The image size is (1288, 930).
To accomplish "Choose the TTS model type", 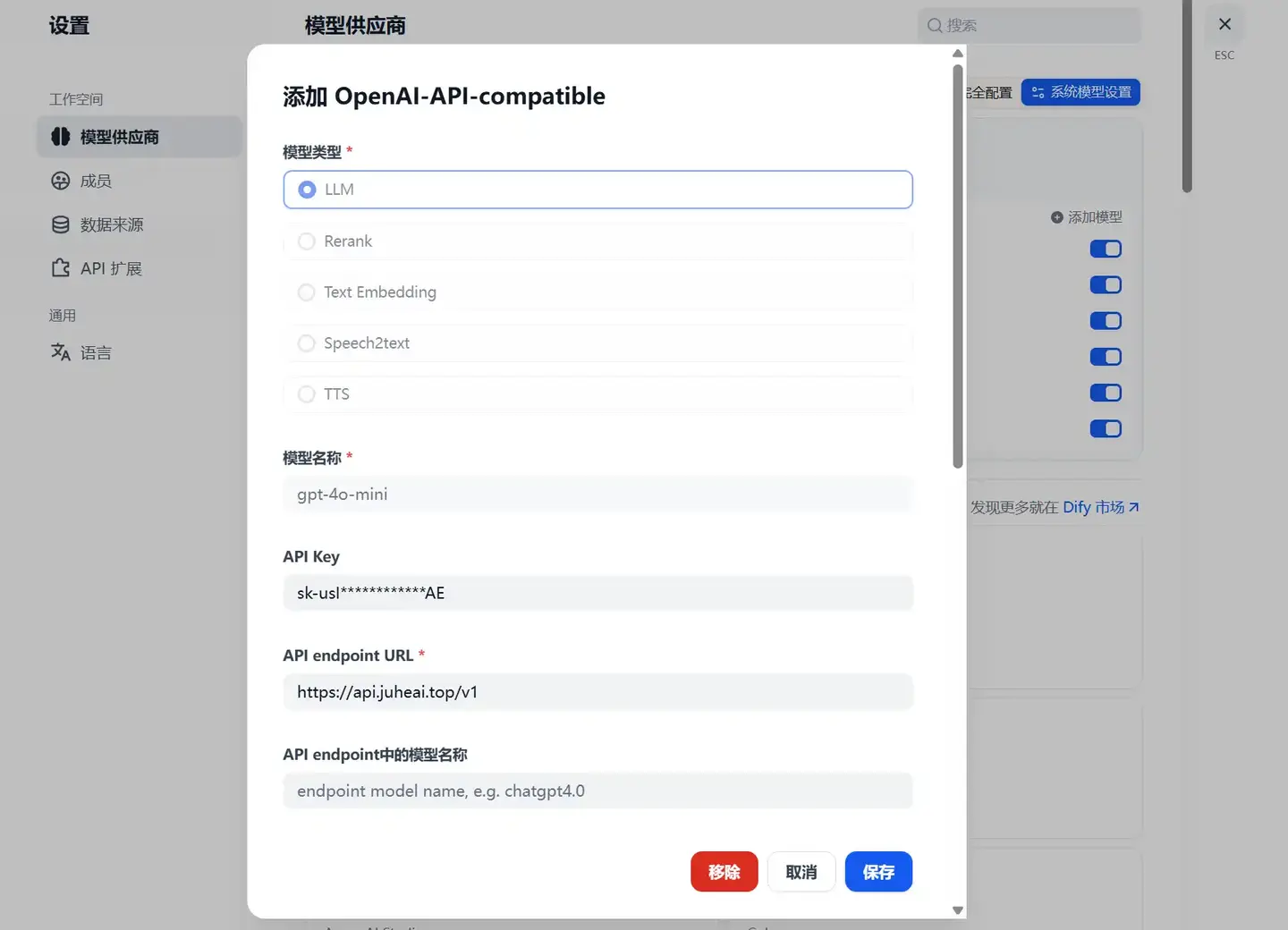I will pyautogui.click(x=597, y=394).
